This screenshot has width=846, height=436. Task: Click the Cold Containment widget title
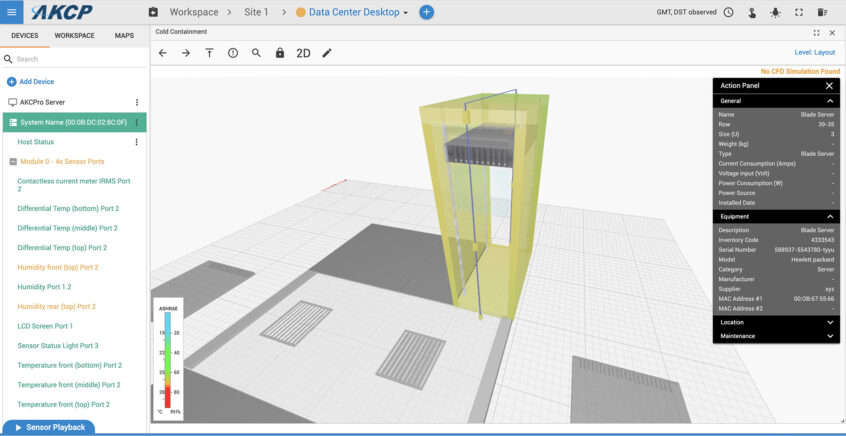click(181, 32)
